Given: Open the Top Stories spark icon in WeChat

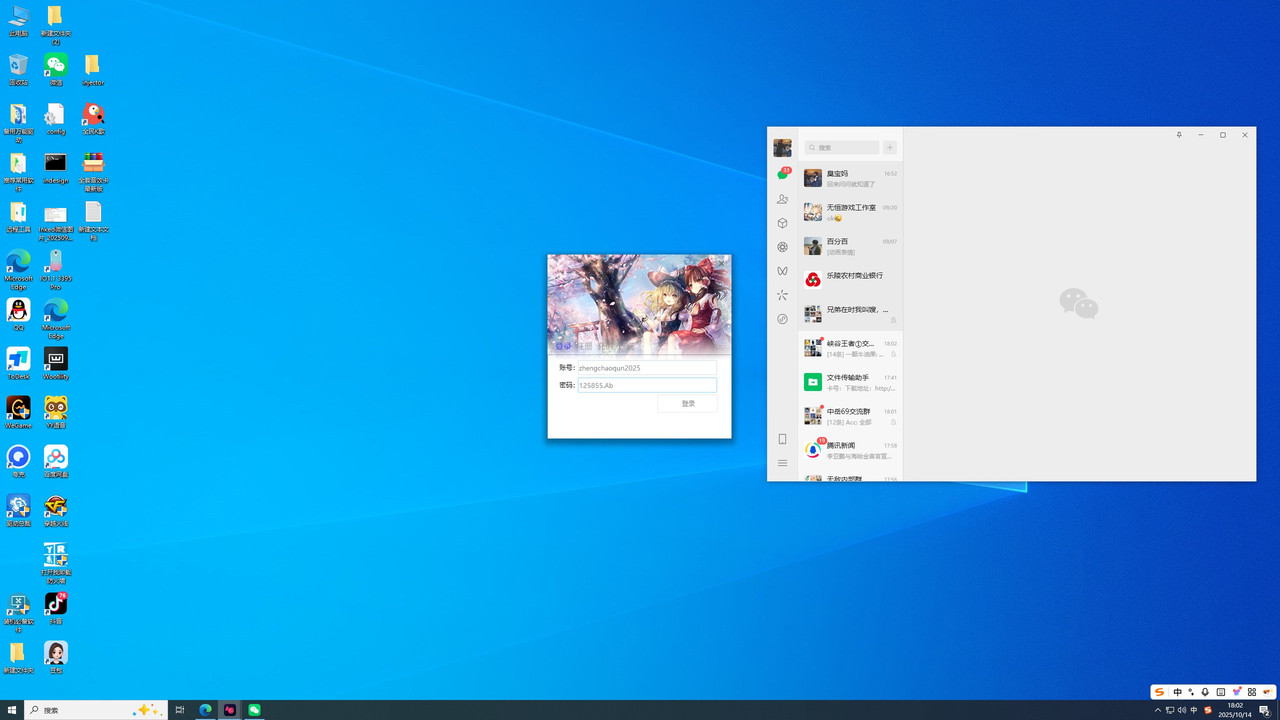Looking at the screenshot, I should click(783, 295).
